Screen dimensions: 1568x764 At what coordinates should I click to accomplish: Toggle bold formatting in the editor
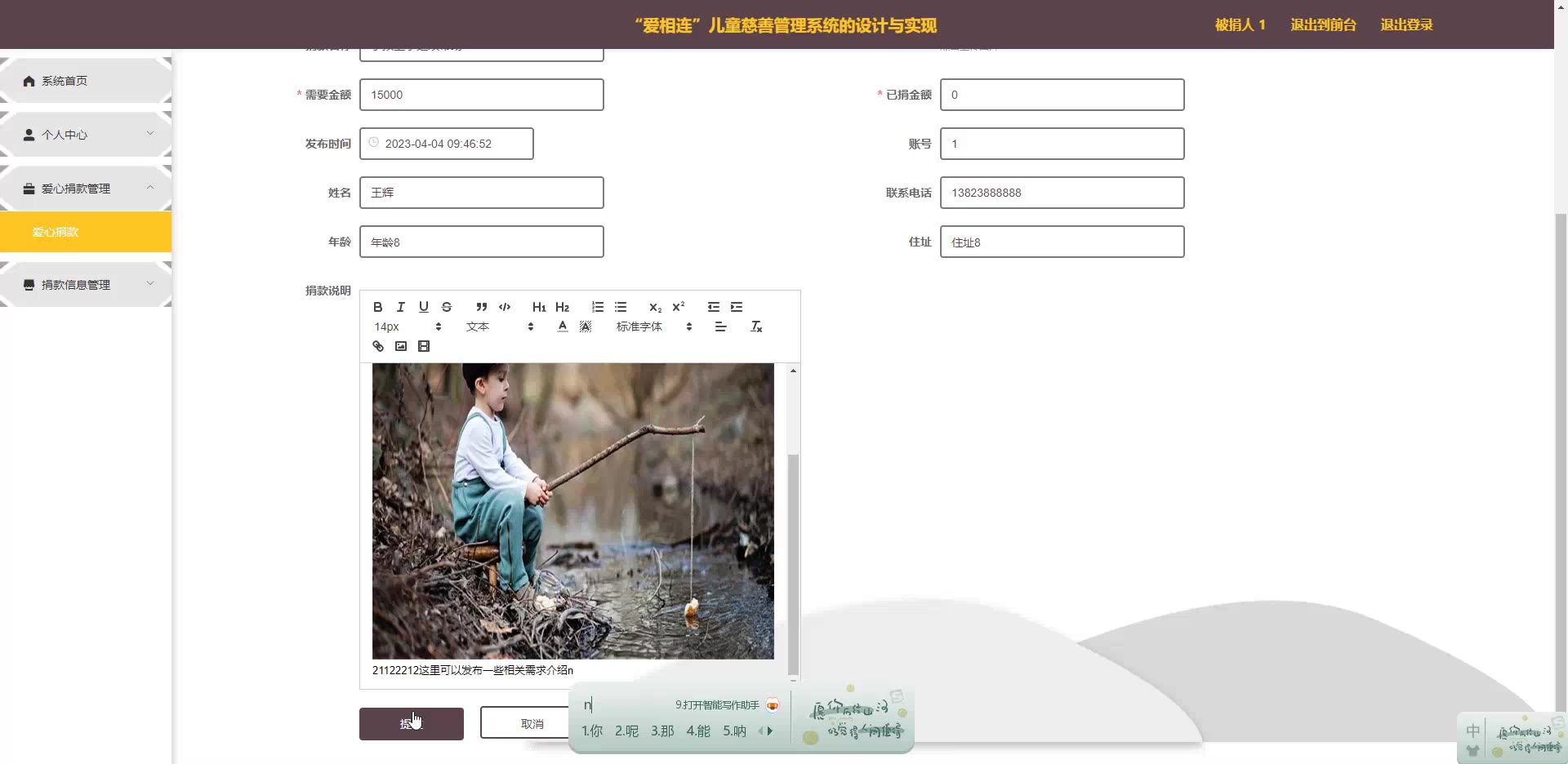pos(377,307)
